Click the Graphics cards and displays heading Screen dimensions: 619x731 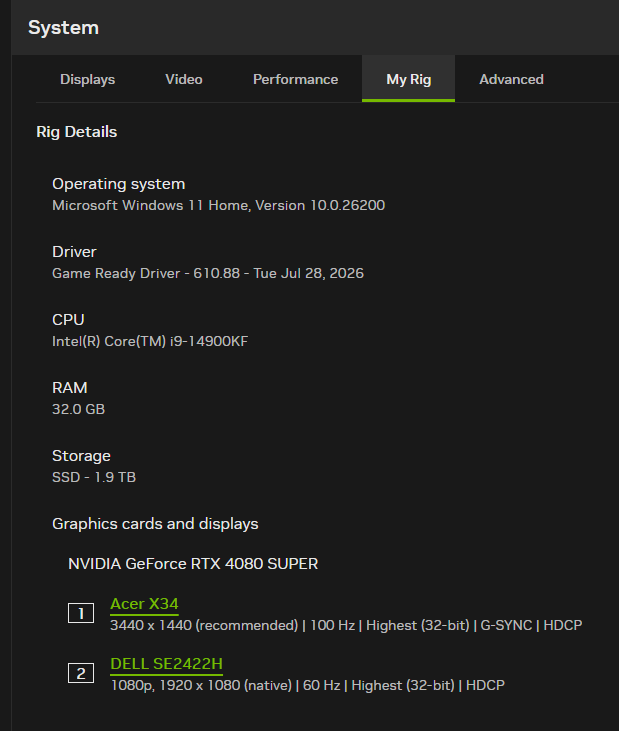155,524
